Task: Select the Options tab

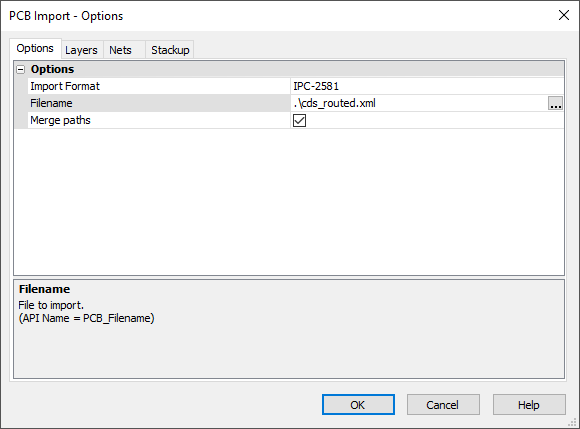Action: (x=35, y=48)
